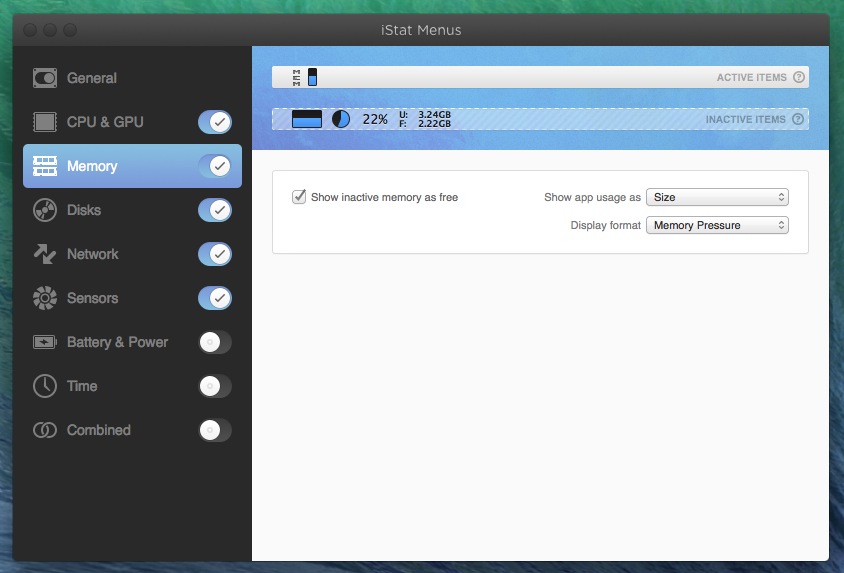Open the Show app usage as dropdown

tap(717, 197)
